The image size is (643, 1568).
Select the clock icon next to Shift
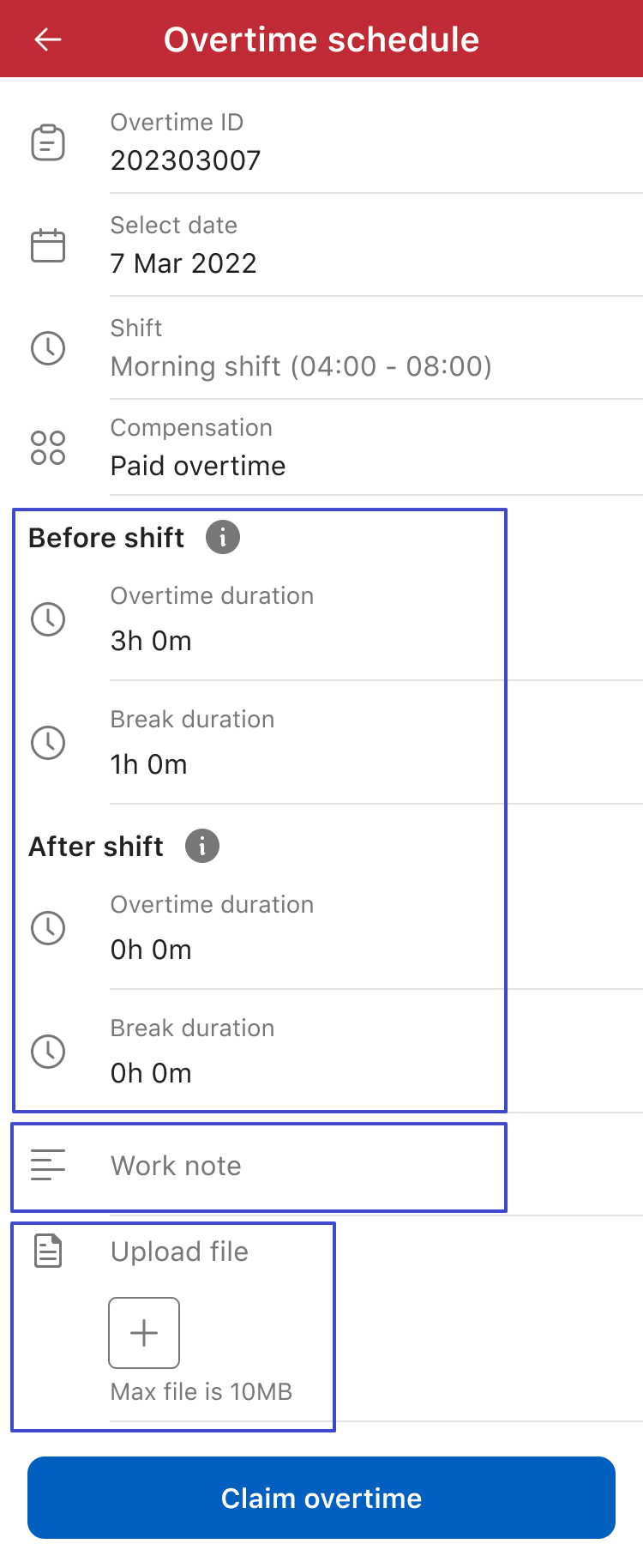49,348
